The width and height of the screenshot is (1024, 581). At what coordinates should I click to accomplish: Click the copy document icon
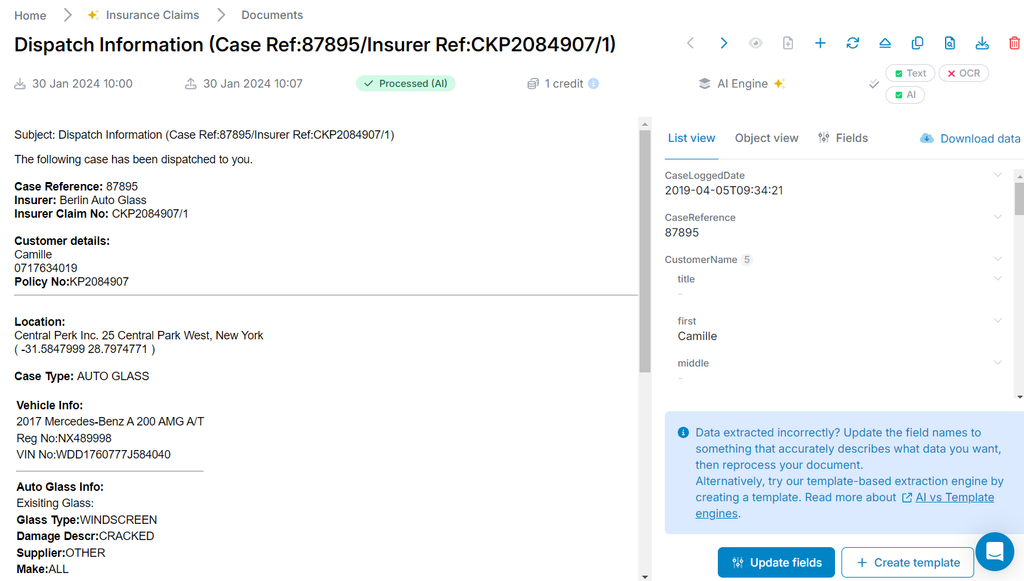[917, 43]
